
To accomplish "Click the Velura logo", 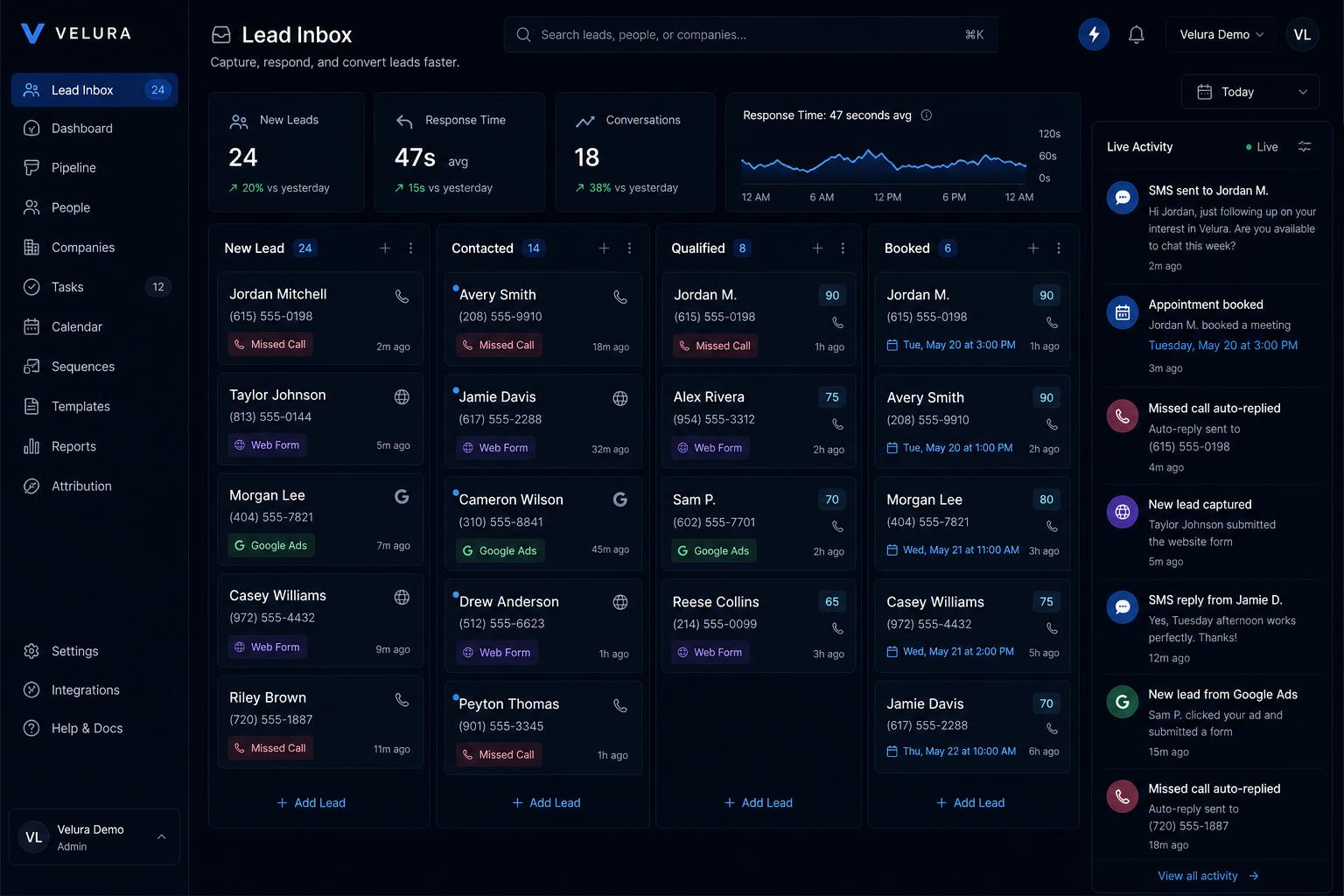I will tap(76, 33).
